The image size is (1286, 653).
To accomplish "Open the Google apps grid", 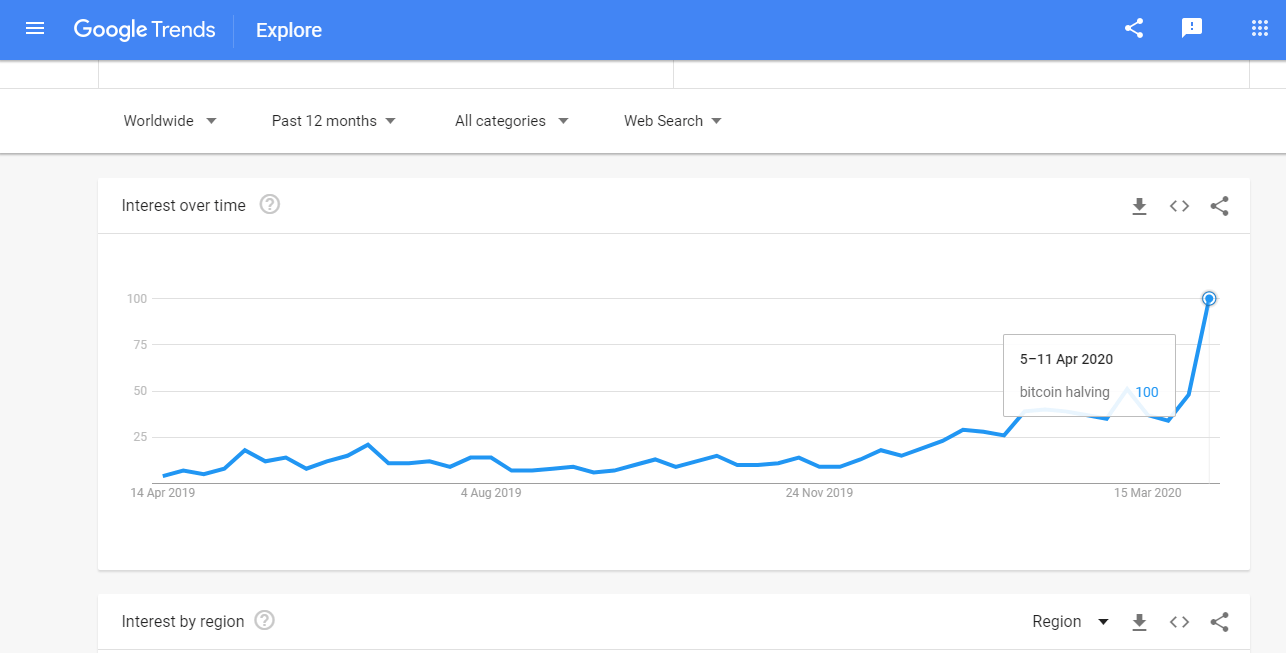I will [1260, 29].
